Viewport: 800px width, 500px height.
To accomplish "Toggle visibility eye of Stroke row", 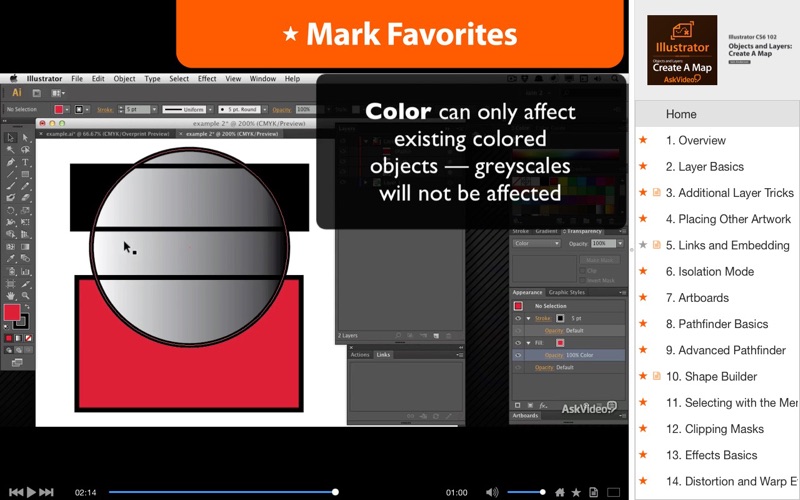I will [518, 318].
